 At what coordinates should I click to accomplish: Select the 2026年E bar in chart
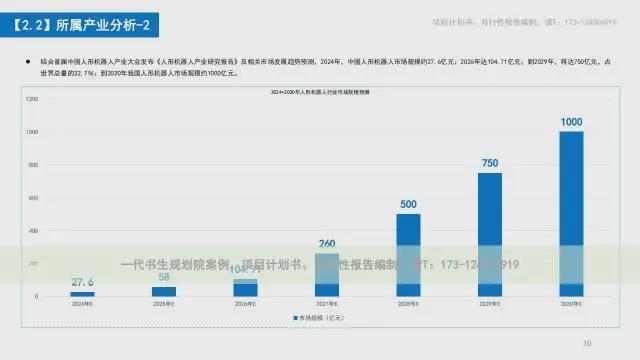click(x=245, y=288)
